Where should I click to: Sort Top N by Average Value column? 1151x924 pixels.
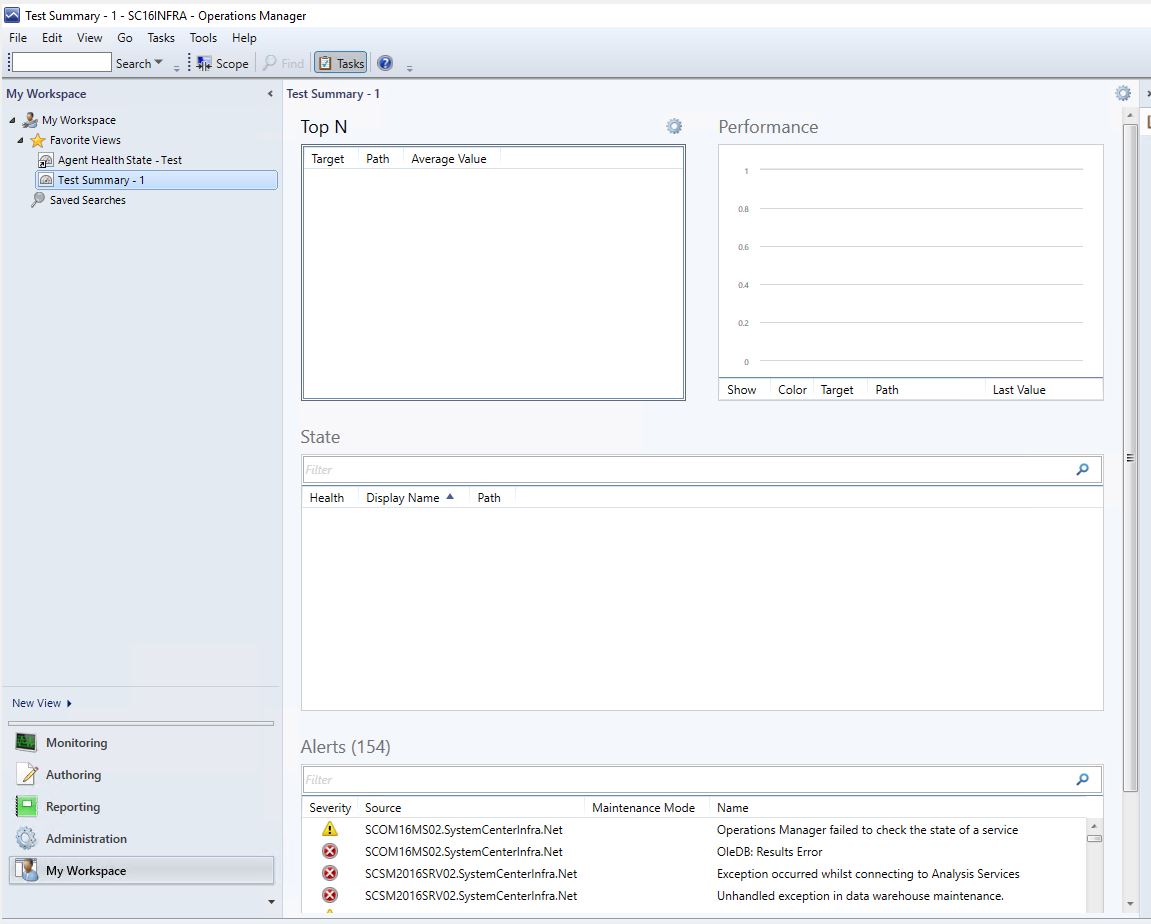click(x=449, y=159)
